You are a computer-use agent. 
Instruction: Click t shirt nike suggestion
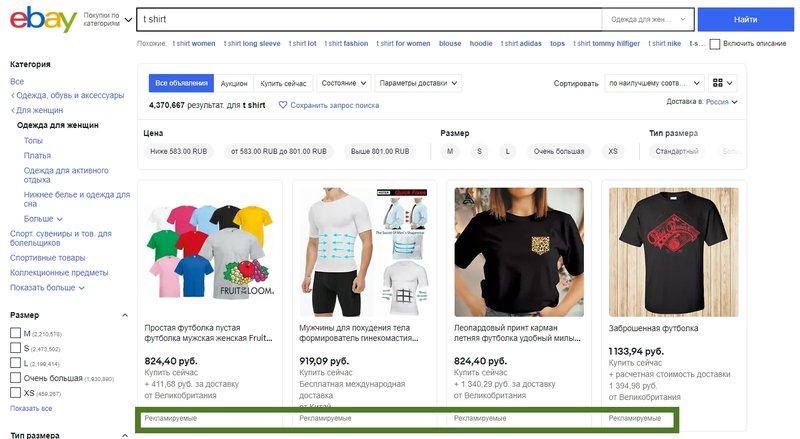point(665,43)
